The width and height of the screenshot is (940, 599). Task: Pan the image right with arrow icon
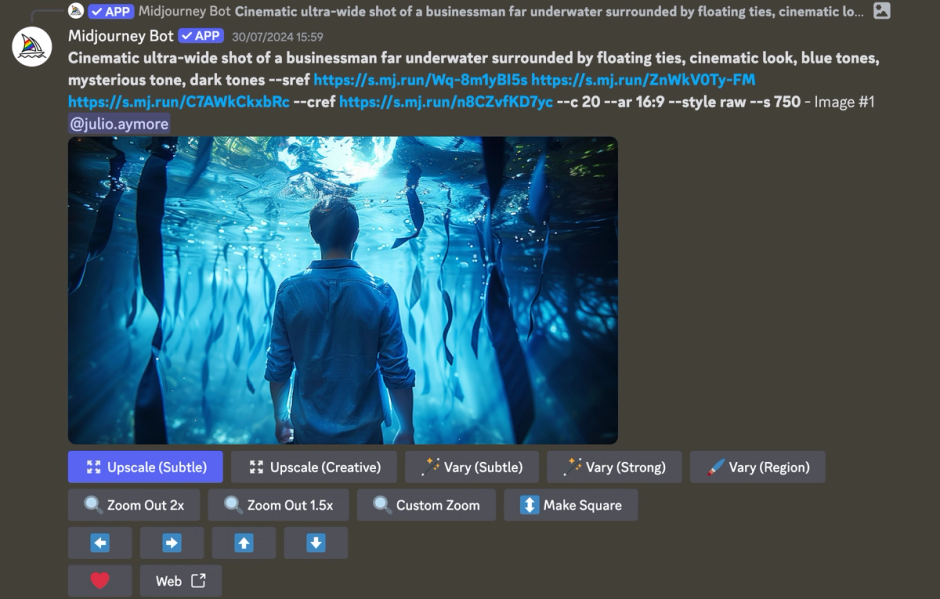click(172, 543)
